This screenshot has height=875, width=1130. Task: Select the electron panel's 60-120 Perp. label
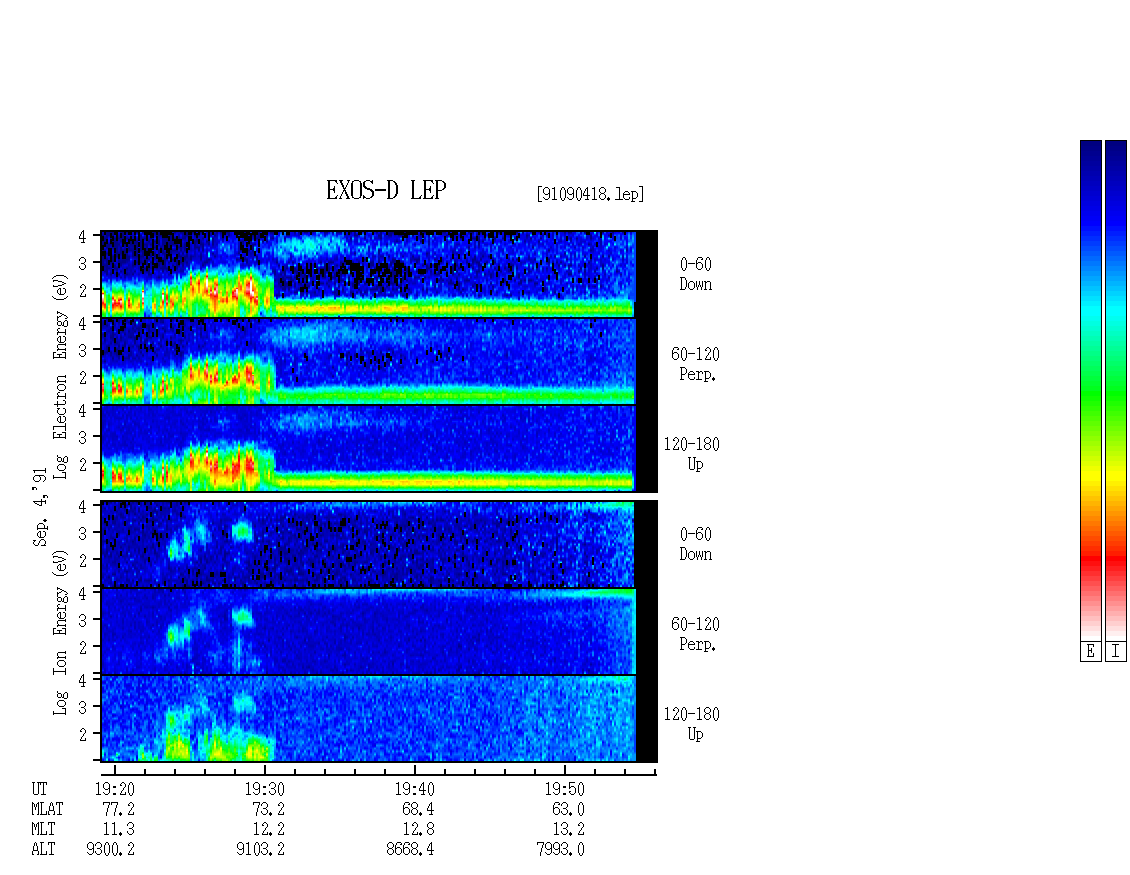point(695,364)
